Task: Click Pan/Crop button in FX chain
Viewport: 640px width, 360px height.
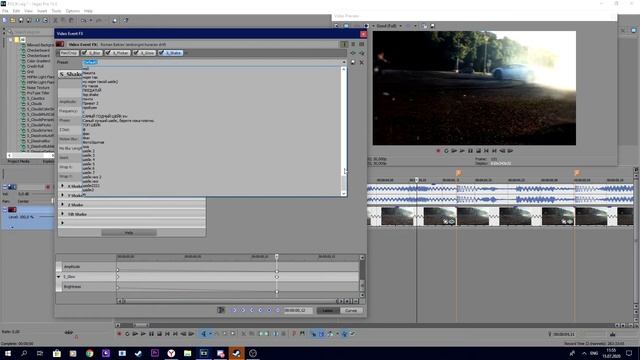Action: point(69,53)
